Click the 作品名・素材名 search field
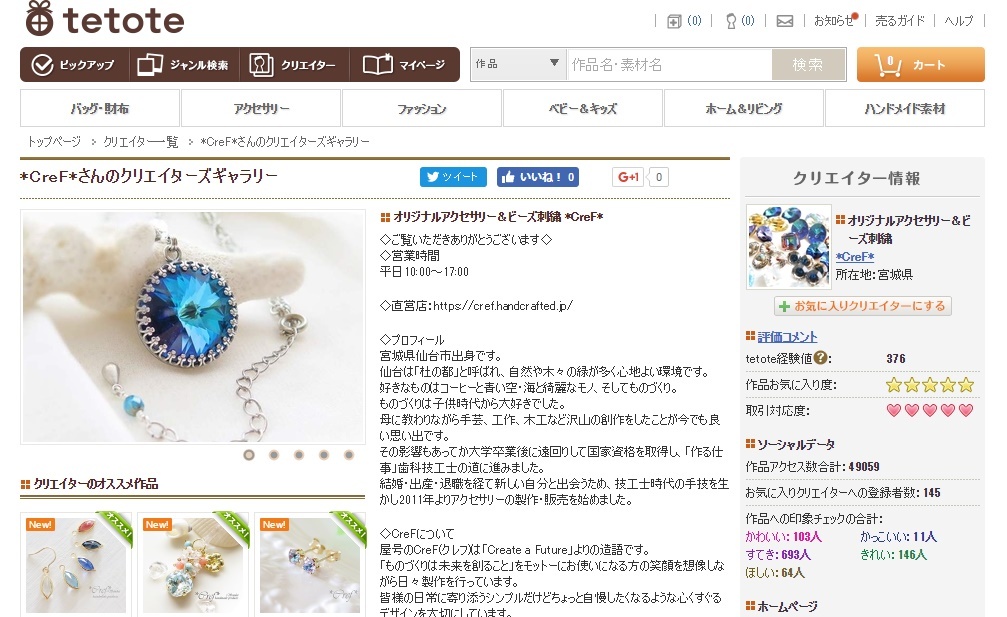Image resolution: width=1007 pixels, height=617 pixels. click(x=670, y=64)
